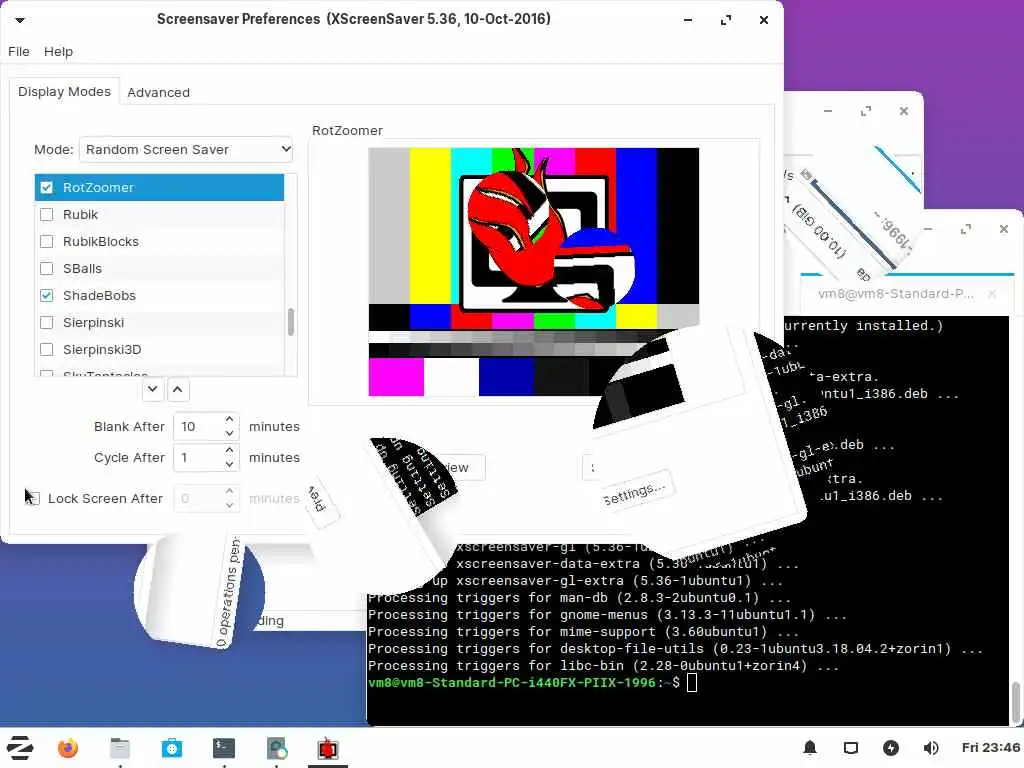
Task: Enable the Rubik checkbox
Action: [46, 214]
